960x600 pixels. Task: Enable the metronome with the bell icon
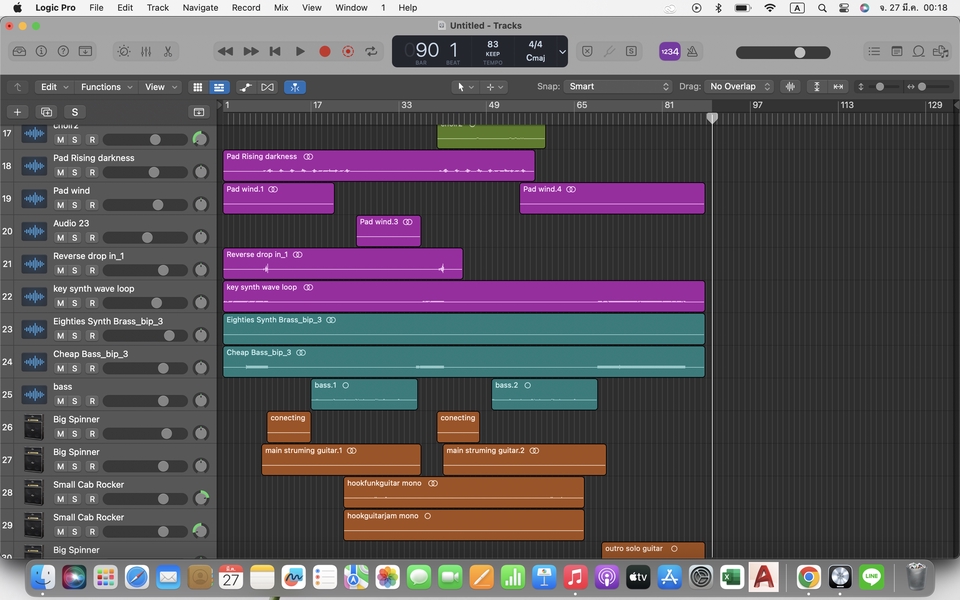pos(691,51)
